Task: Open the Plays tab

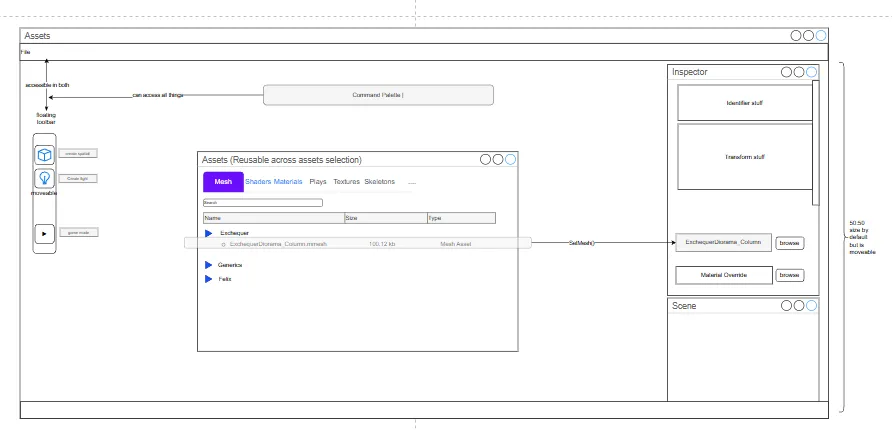Action: coord(318,182)
